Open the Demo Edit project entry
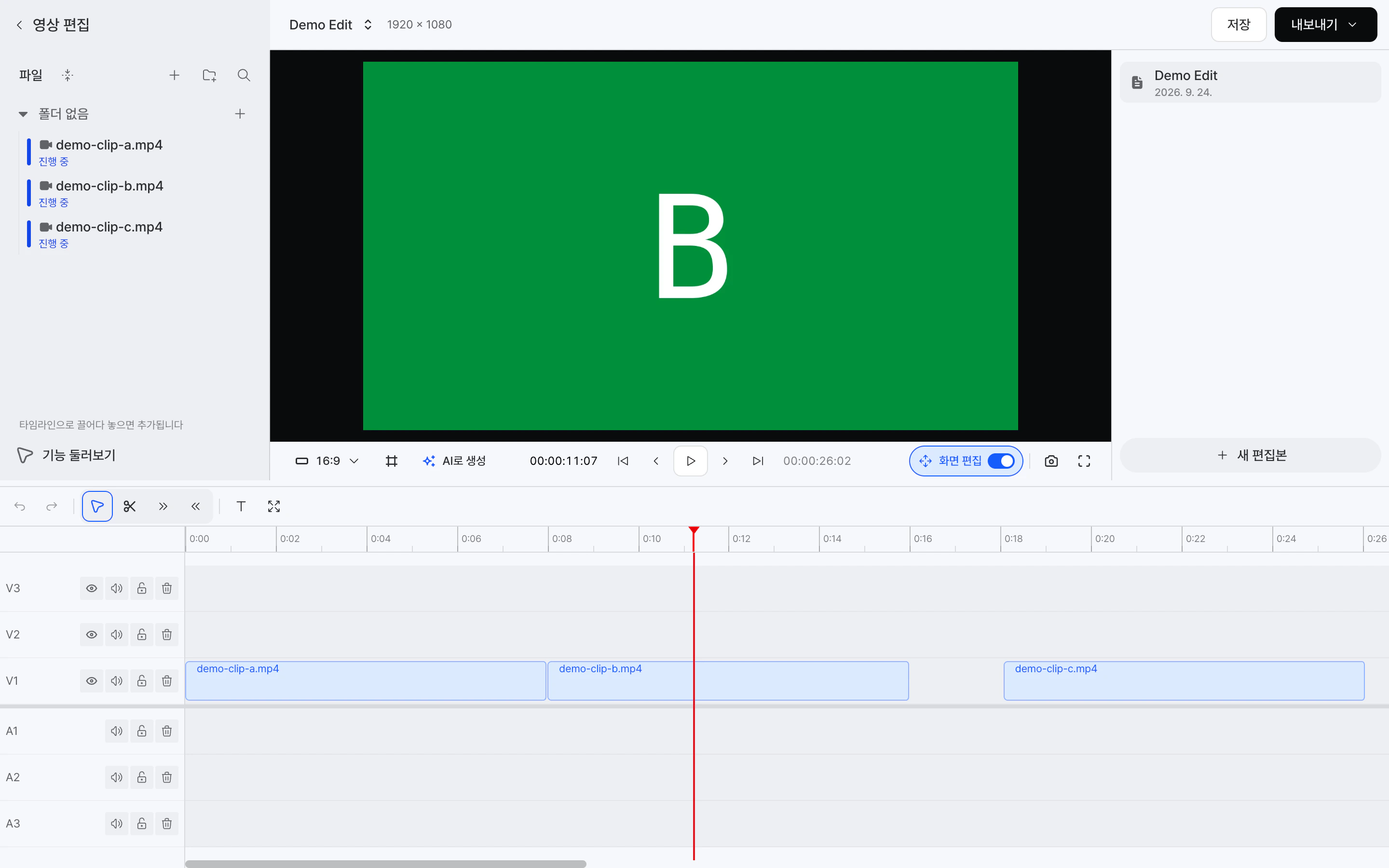 pos(1250,82)
